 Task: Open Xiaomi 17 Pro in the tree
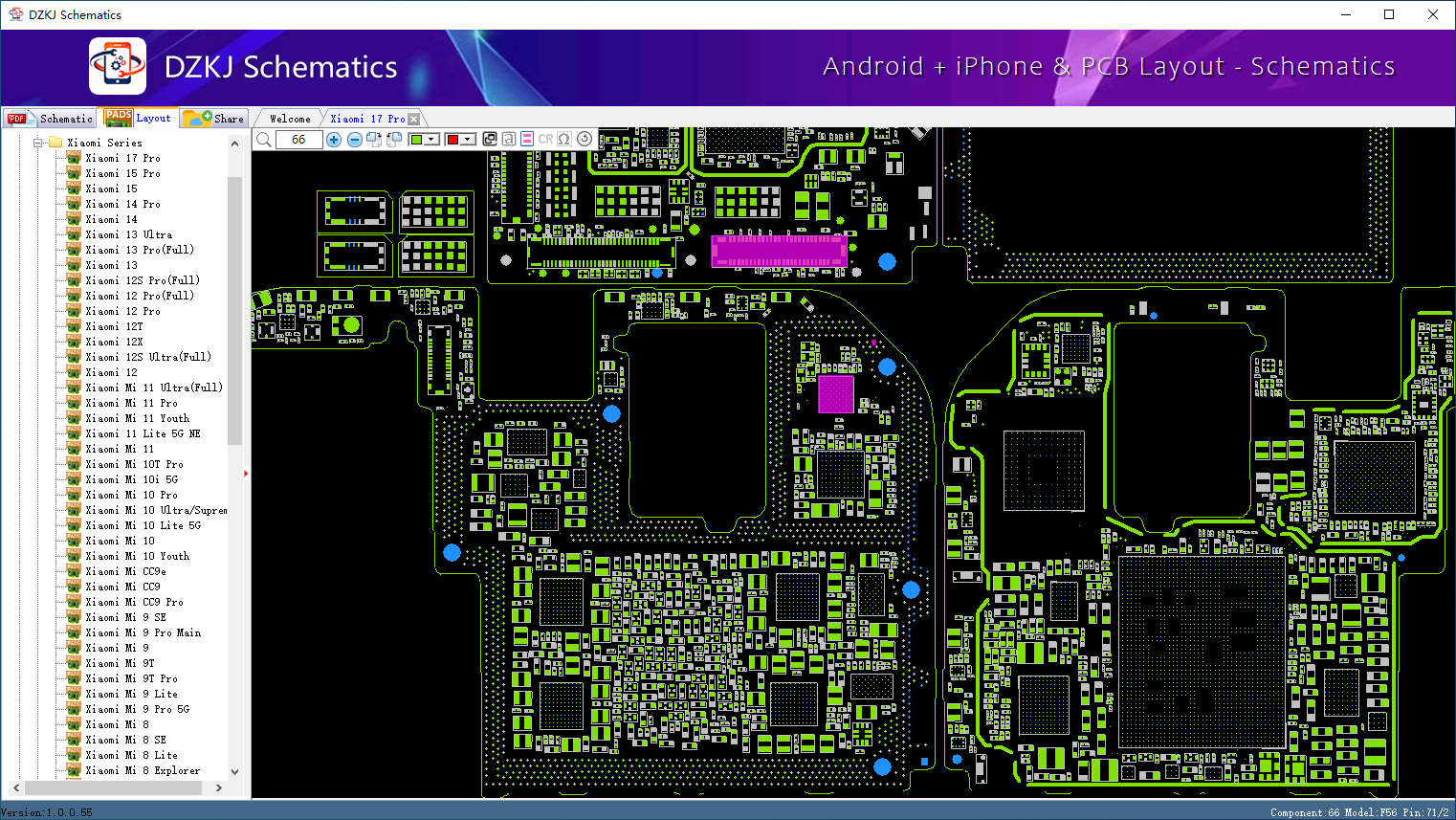[122, 158]
